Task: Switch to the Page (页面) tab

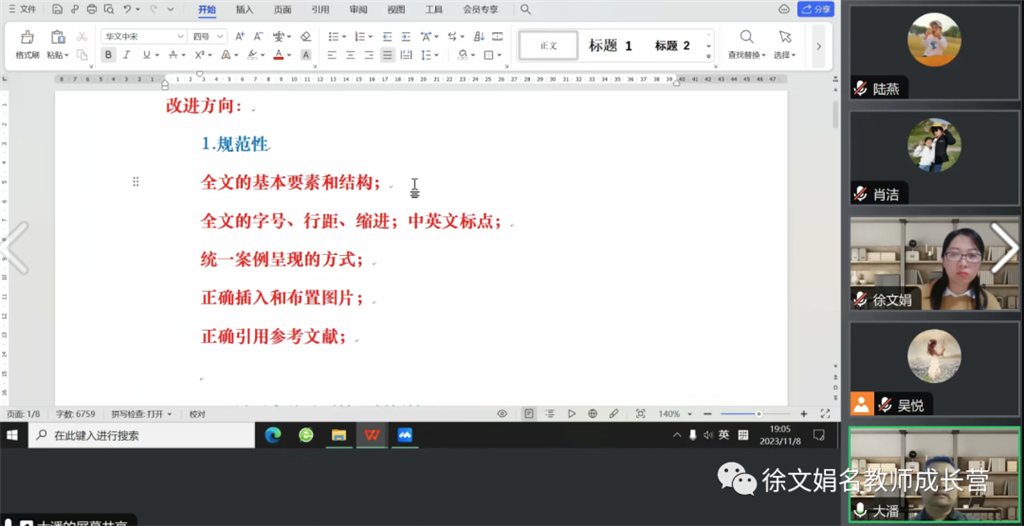Action: point(282,9)
